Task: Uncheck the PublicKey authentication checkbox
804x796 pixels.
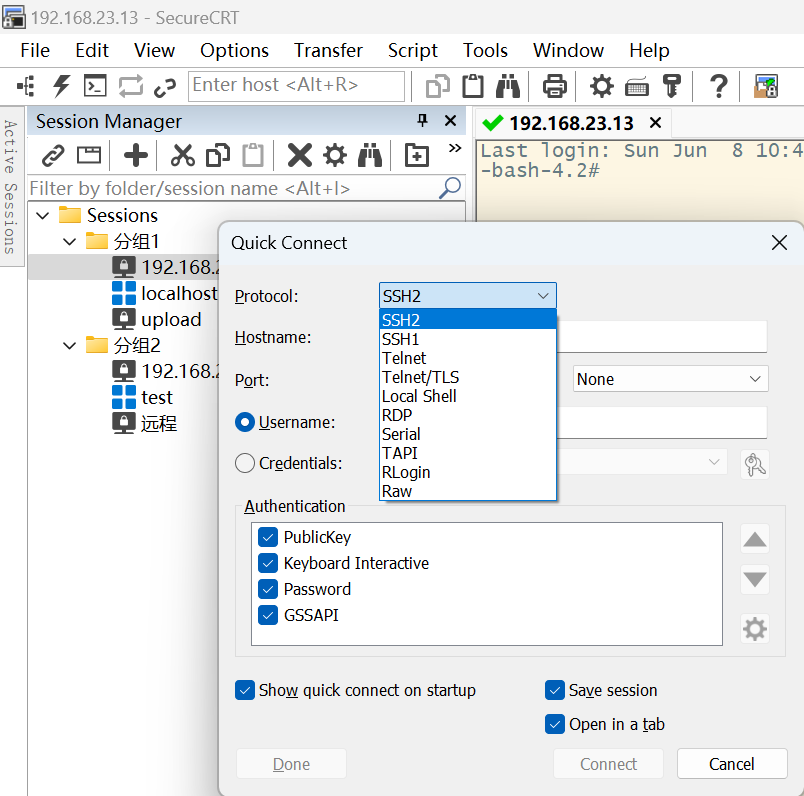Action: [x=268, y=537]
